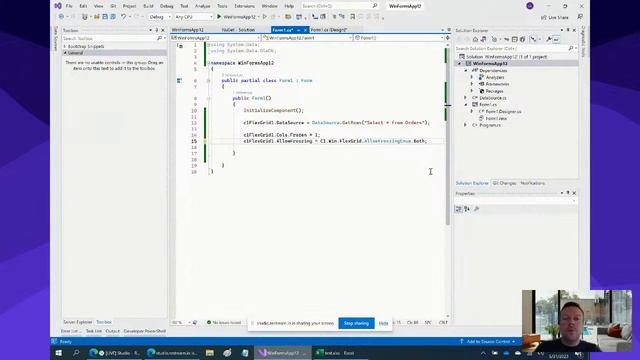Expand the Frameworks node
This screenshot has height=360, width=640.
(472, 84)
